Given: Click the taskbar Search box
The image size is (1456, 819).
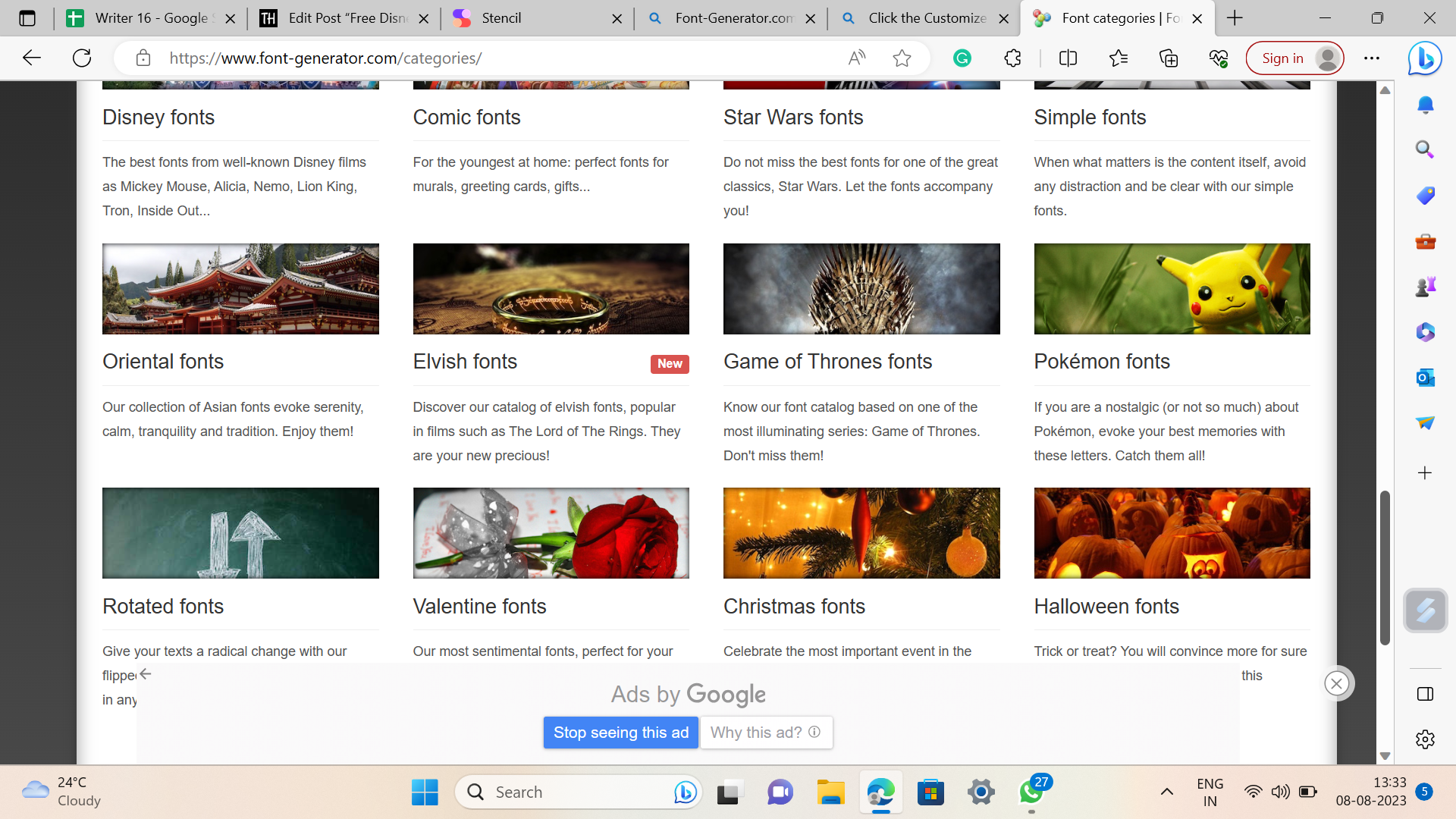Looking at the screenshot, I should pyautogui.click(x=578, y=792).
